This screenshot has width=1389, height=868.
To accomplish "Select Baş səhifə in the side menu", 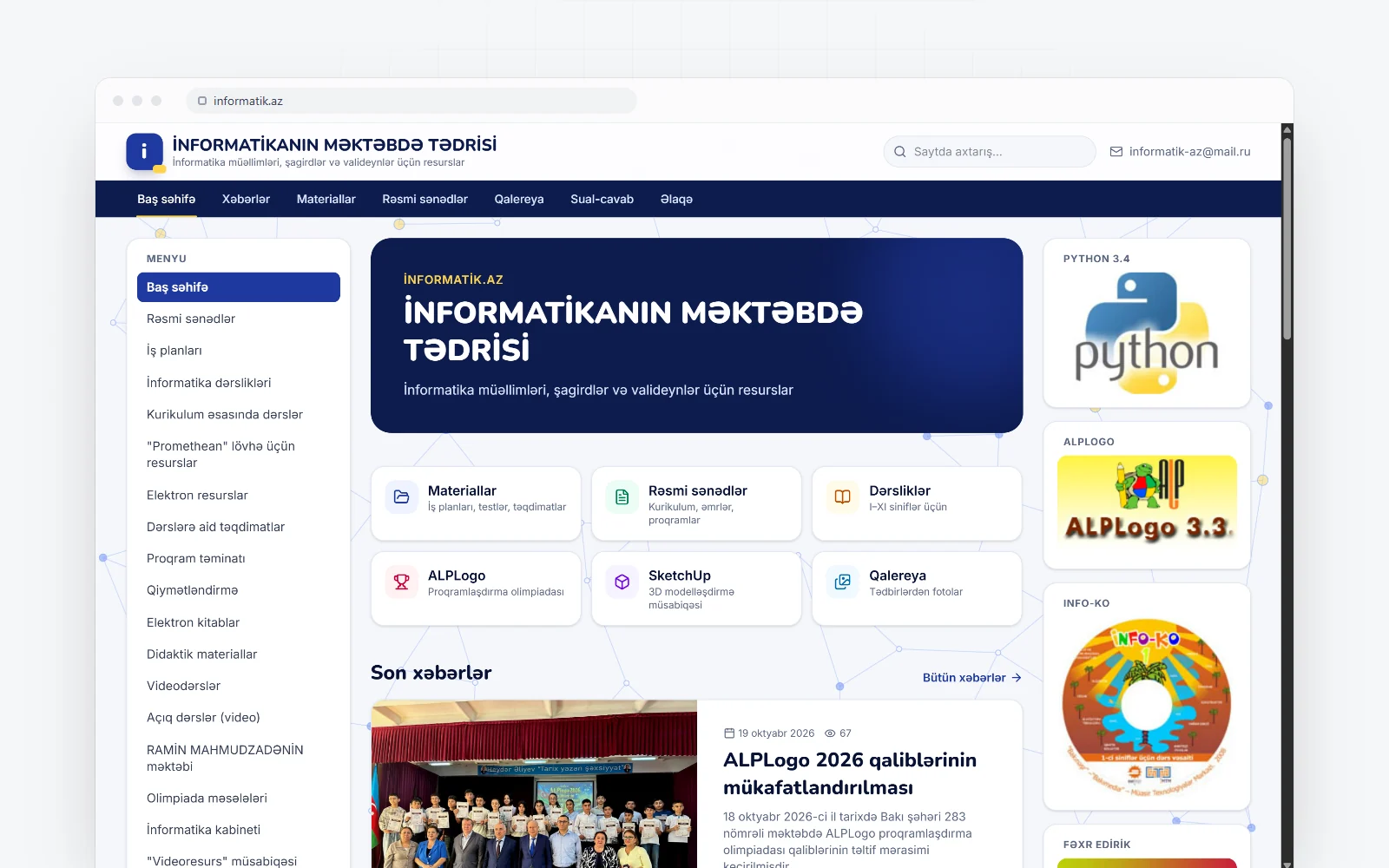I will 239,287.
